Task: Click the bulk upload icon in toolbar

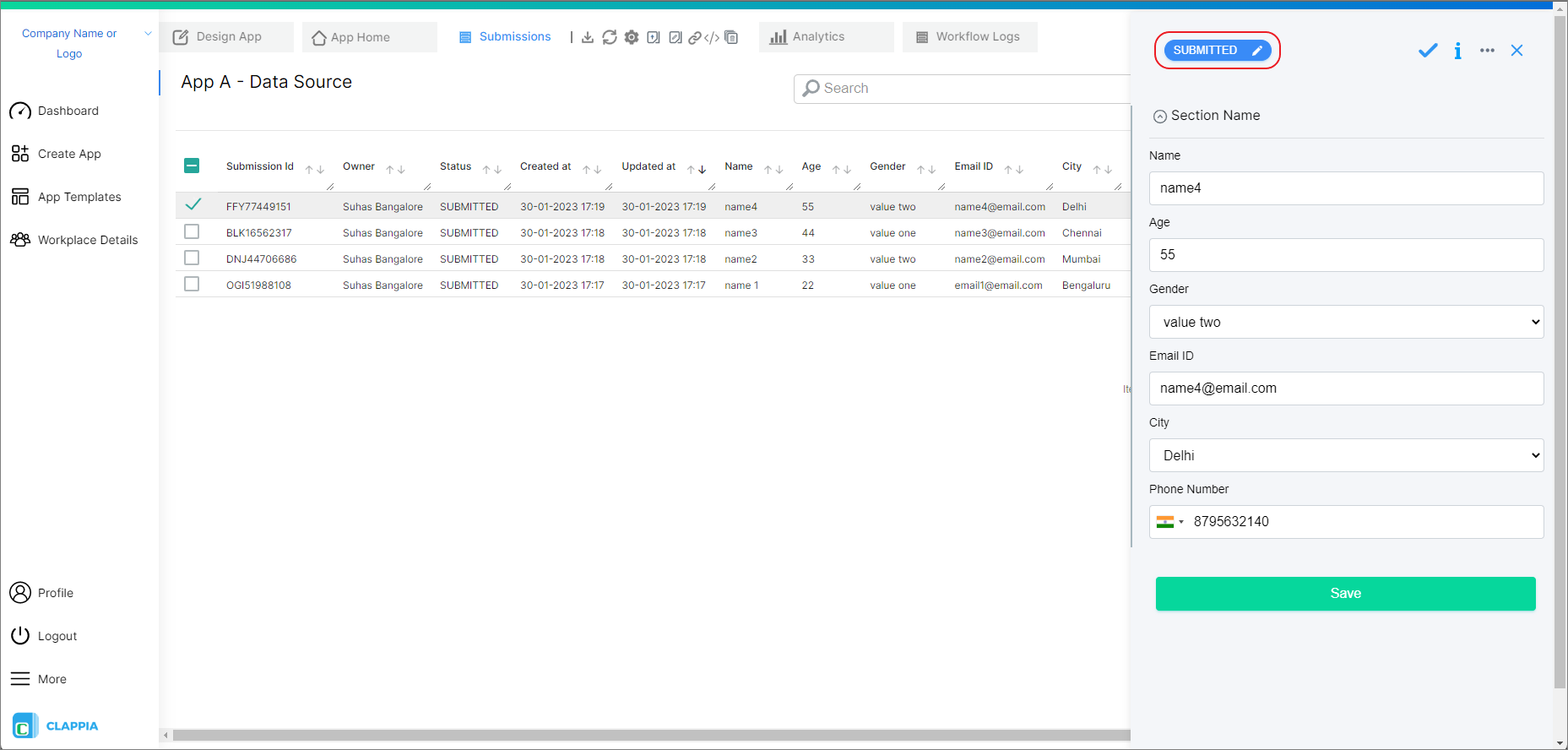Action: click(654, 37)
